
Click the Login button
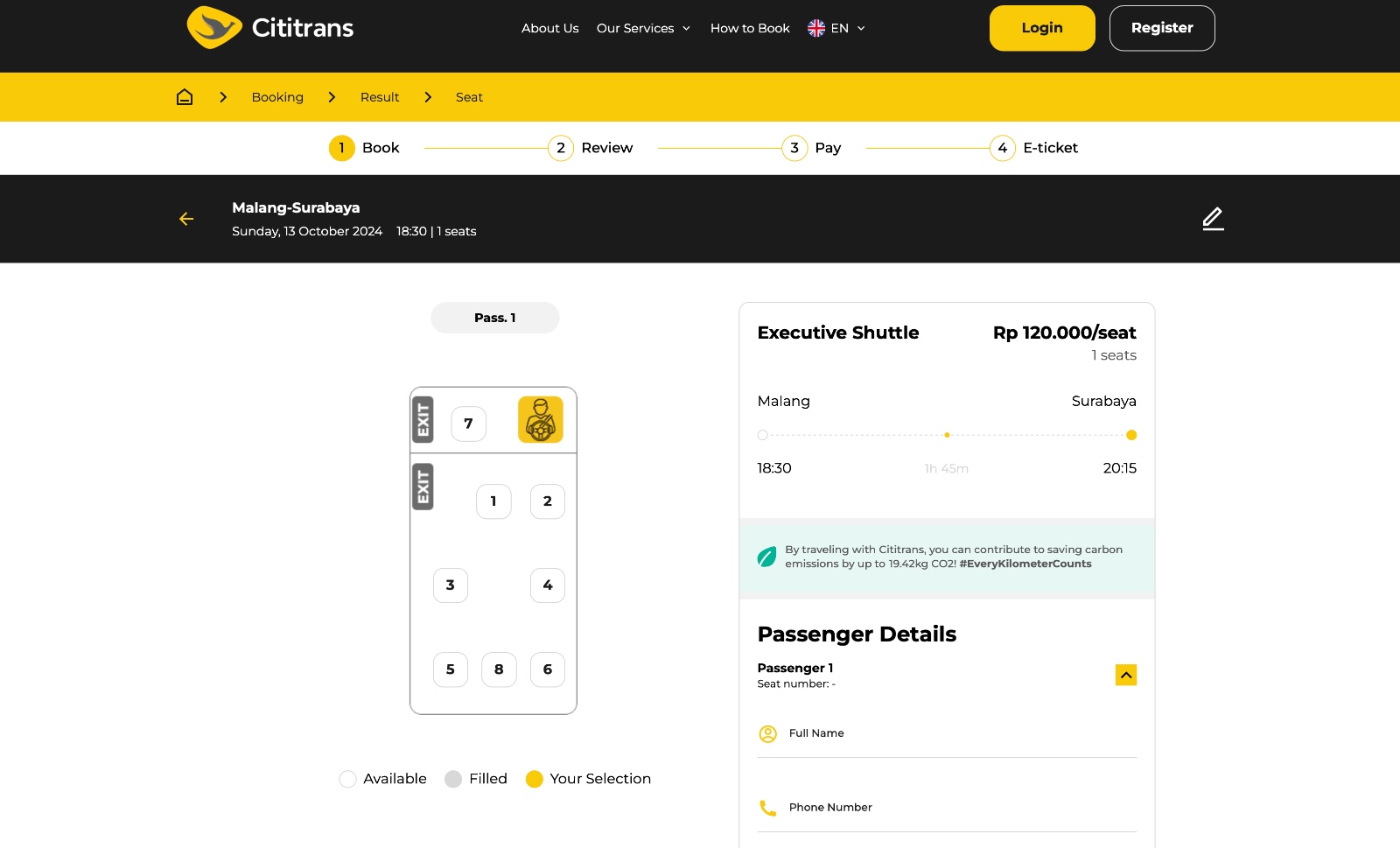pos(1041,28)
